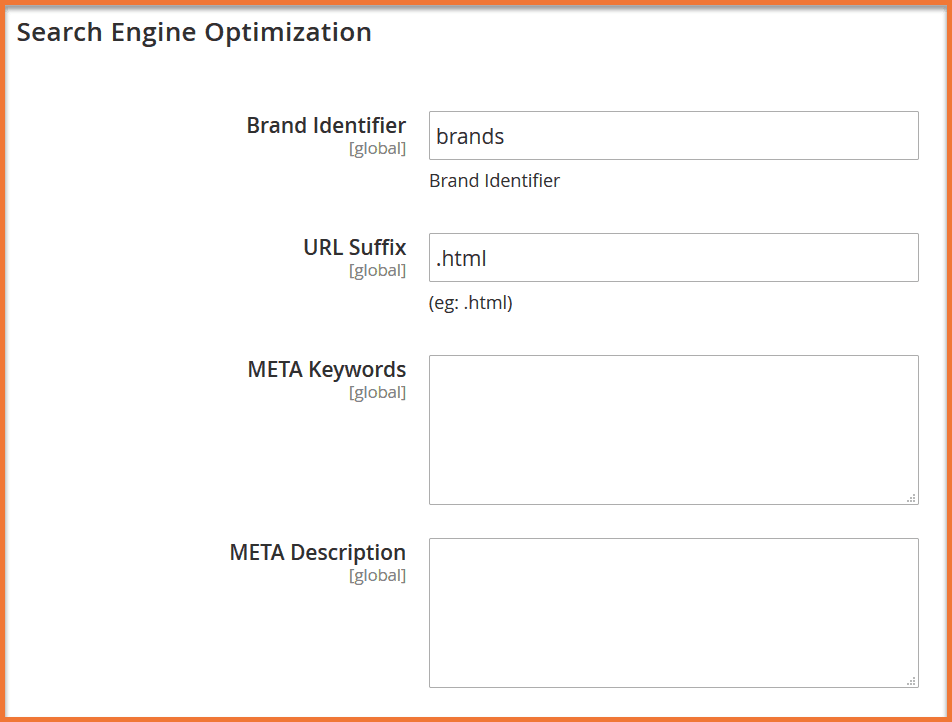Viewport: 952px width, 722px height.
Task: Place cursor on the '.html' value text
Action: (x=462, y=259)
